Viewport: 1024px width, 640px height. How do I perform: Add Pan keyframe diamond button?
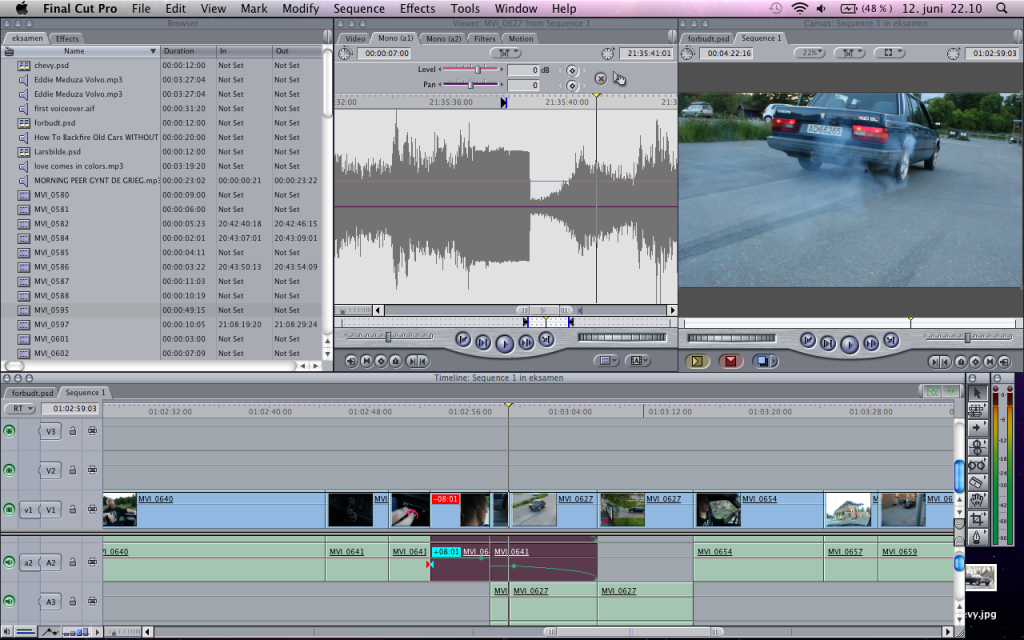(572, 86)
